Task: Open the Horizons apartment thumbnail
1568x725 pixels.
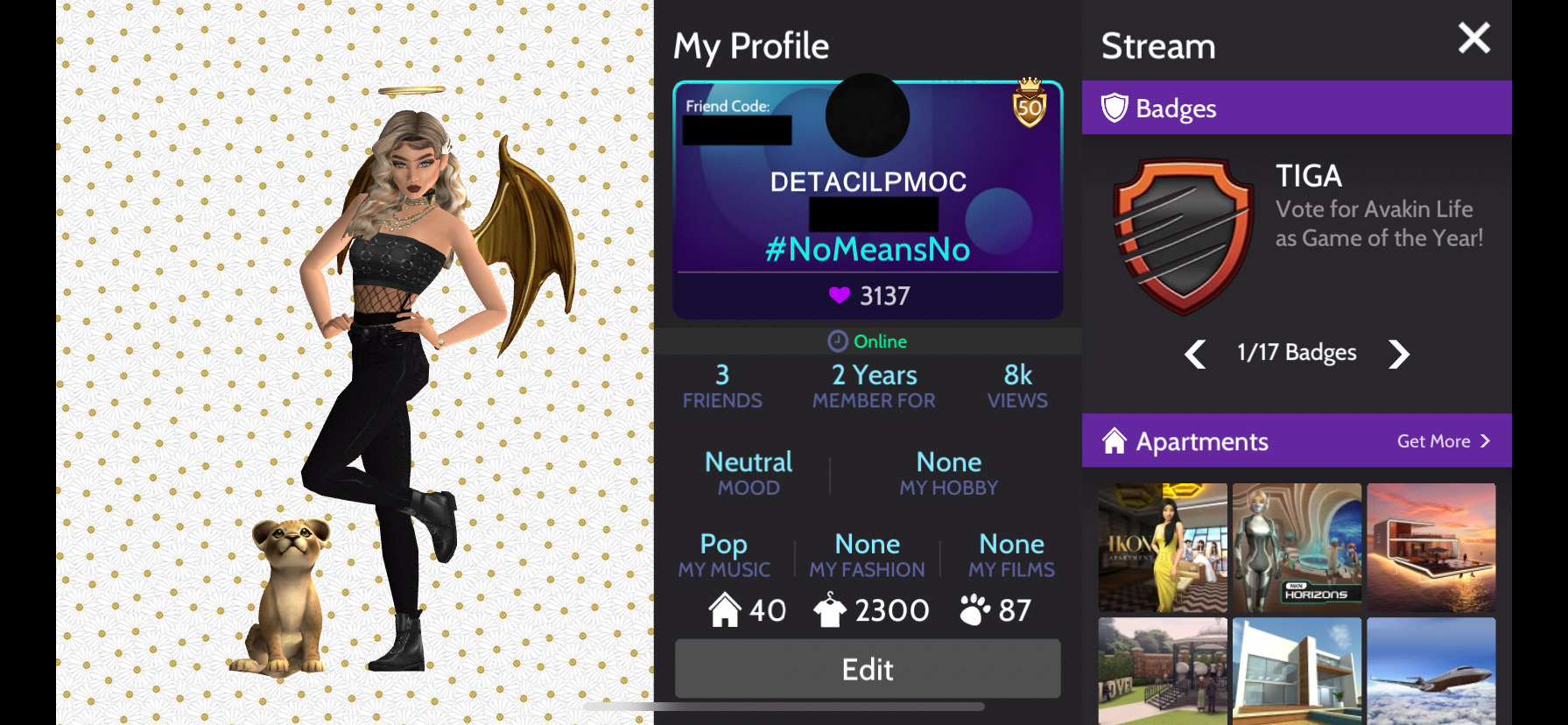Action: click(x=1297, y=548)
